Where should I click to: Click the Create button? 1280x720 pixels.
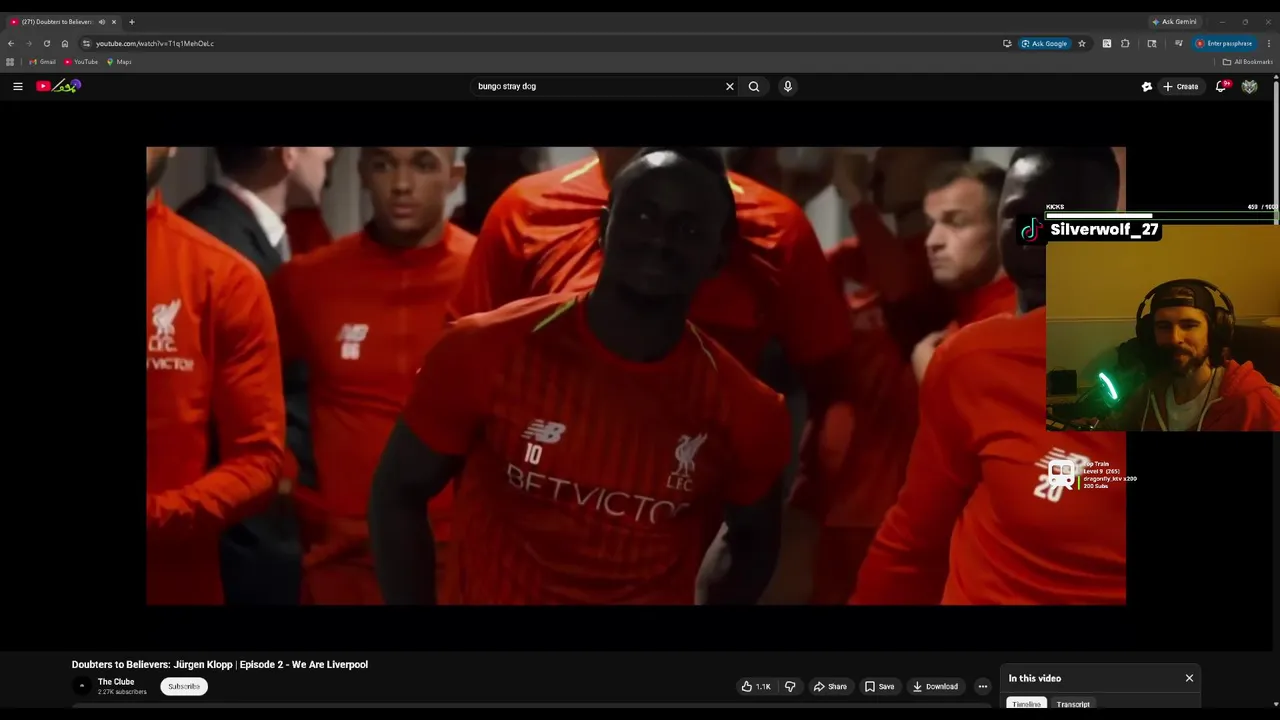tap(1180, 86)
